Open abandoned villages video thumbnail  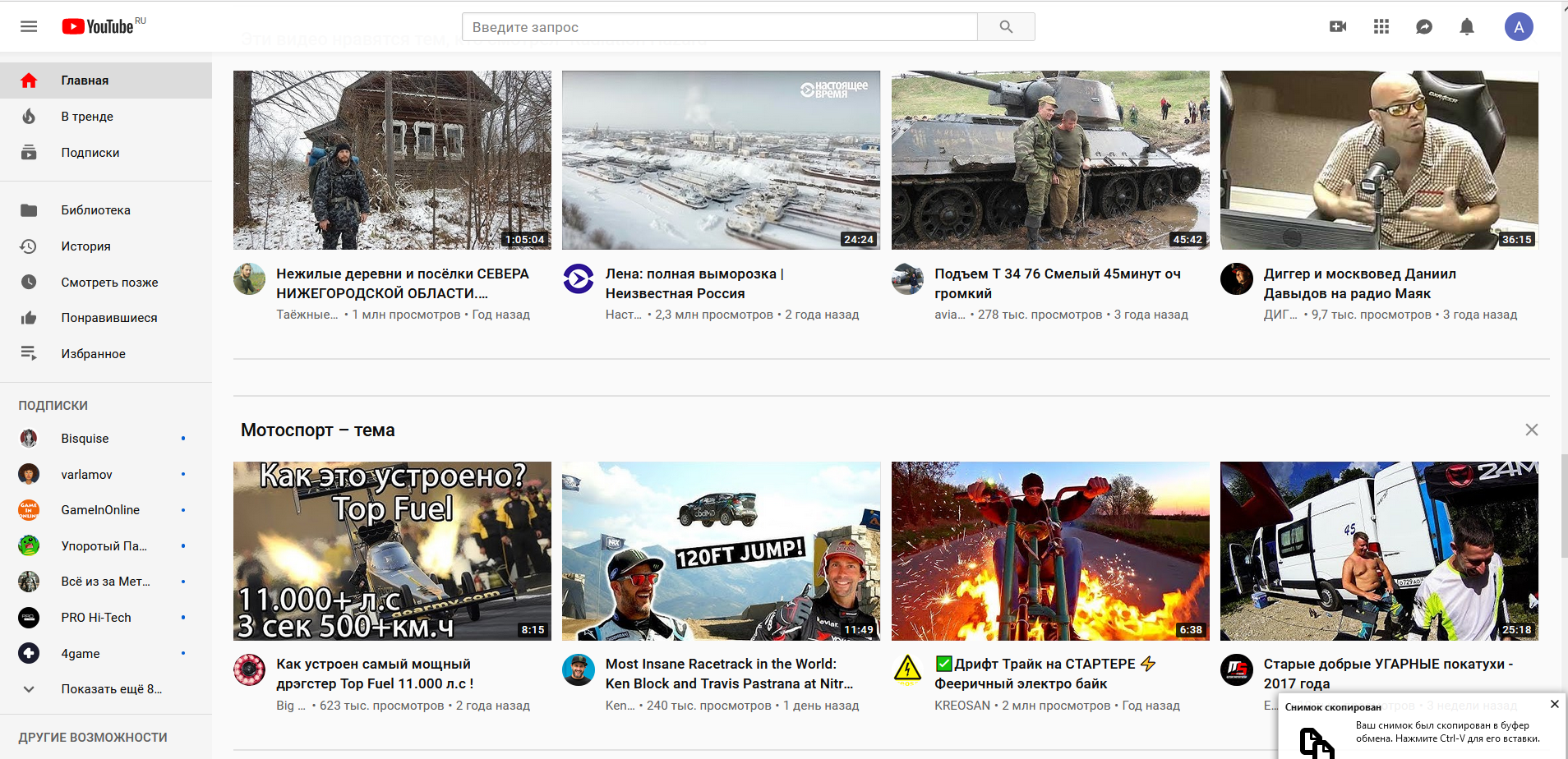(392, 160)
